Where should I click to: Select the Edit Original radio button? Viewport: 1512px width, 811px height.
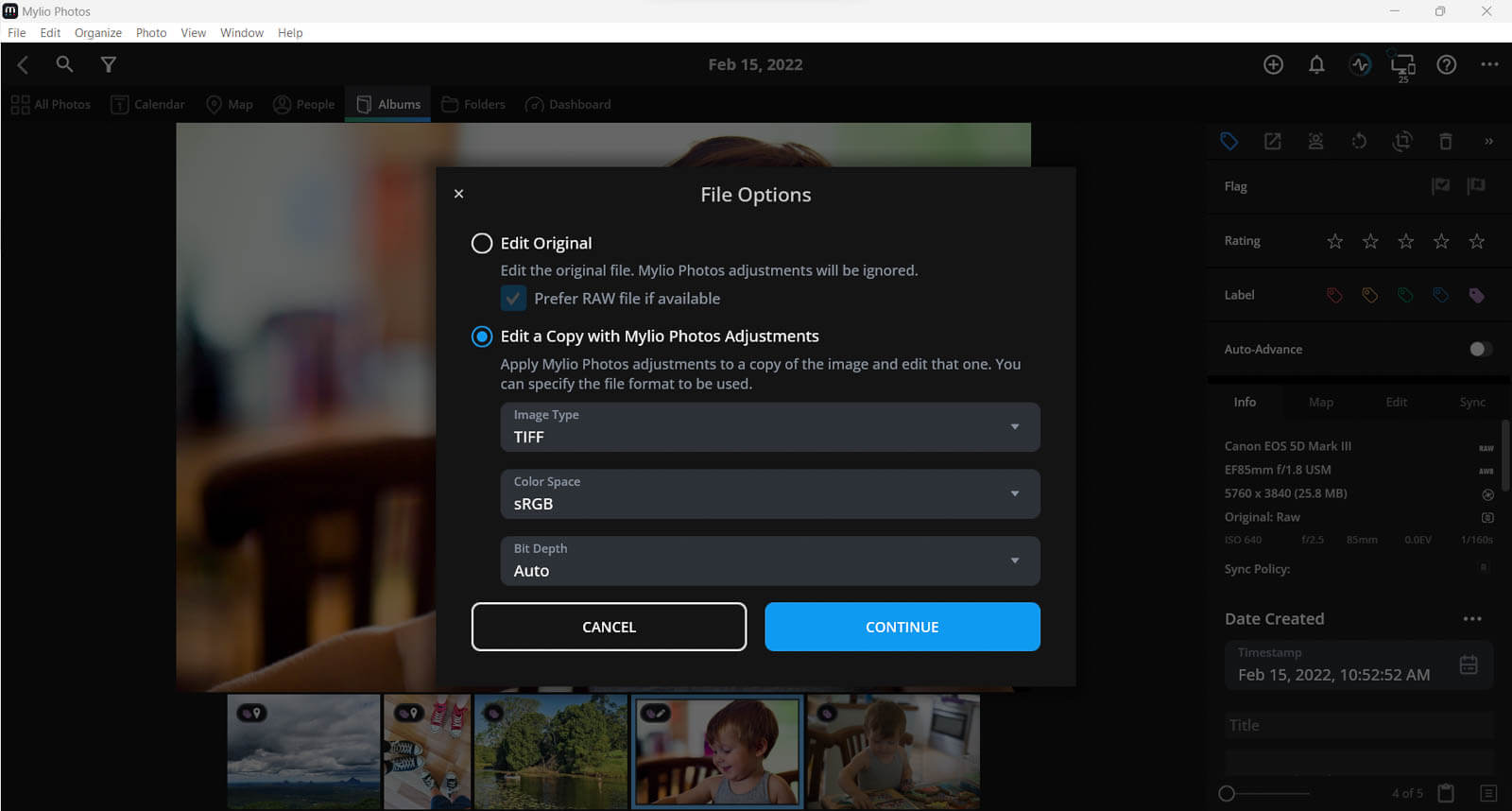click(x=482, y=243)
